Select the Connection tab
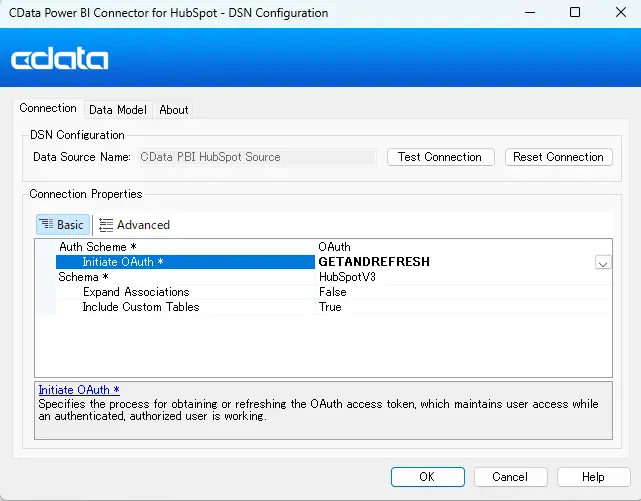The height and width of the screenshot is (501, 641). 48,109
